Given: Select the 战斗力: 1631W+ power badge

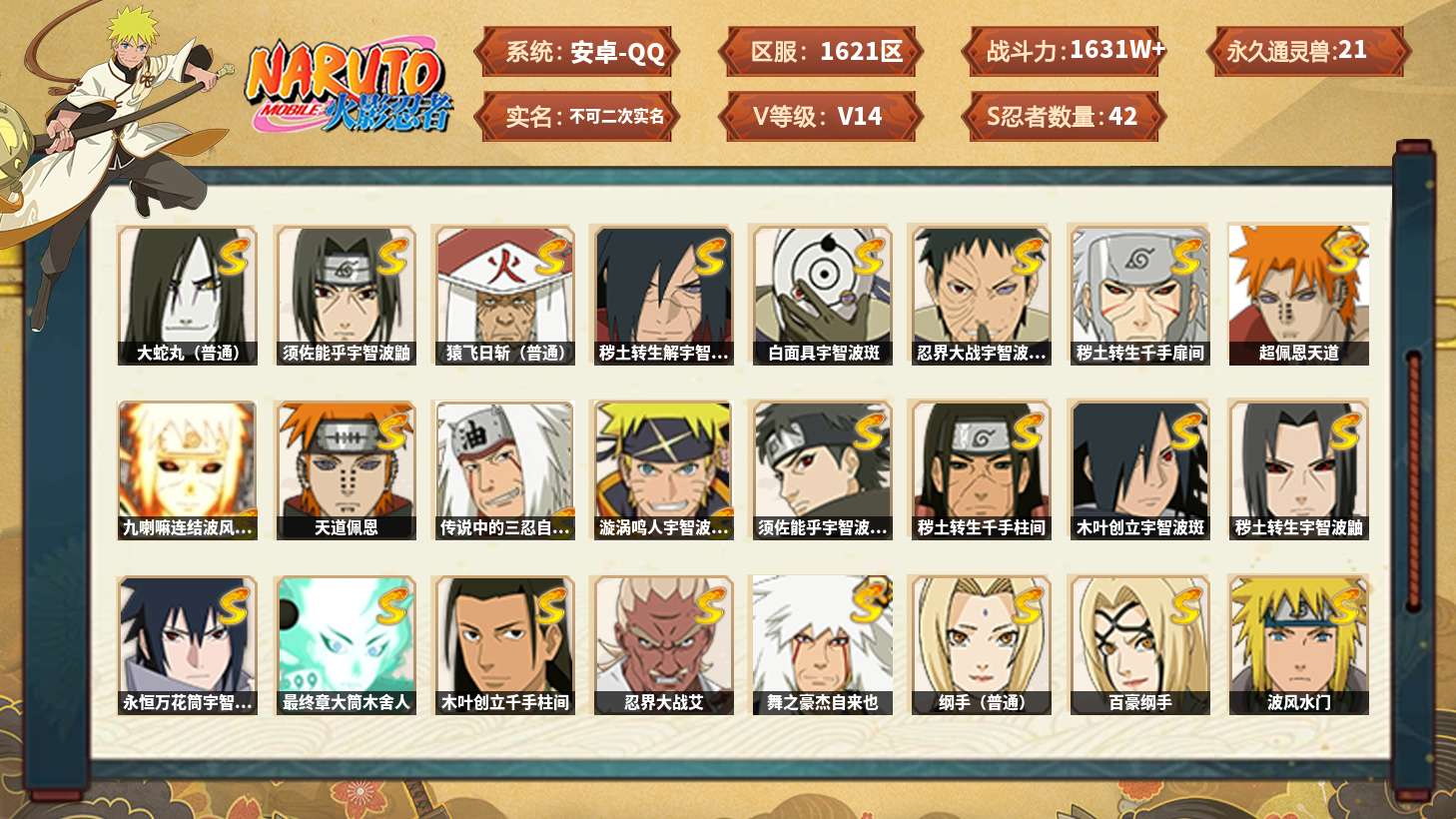Looking at the screenshot, I should pyautogui.click(x=1064, y=52).
